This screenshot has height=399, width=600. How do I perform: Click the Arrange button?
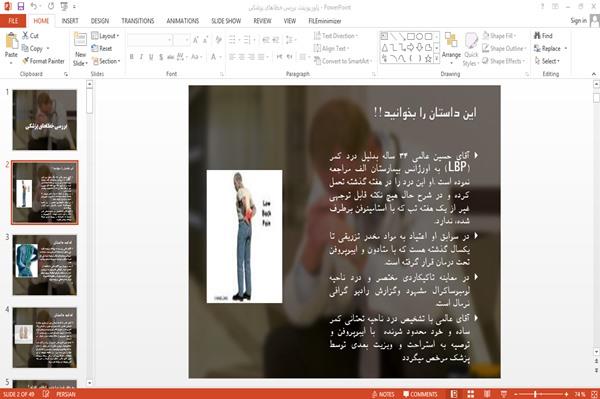pyautogui.click(x=451, y=47)
